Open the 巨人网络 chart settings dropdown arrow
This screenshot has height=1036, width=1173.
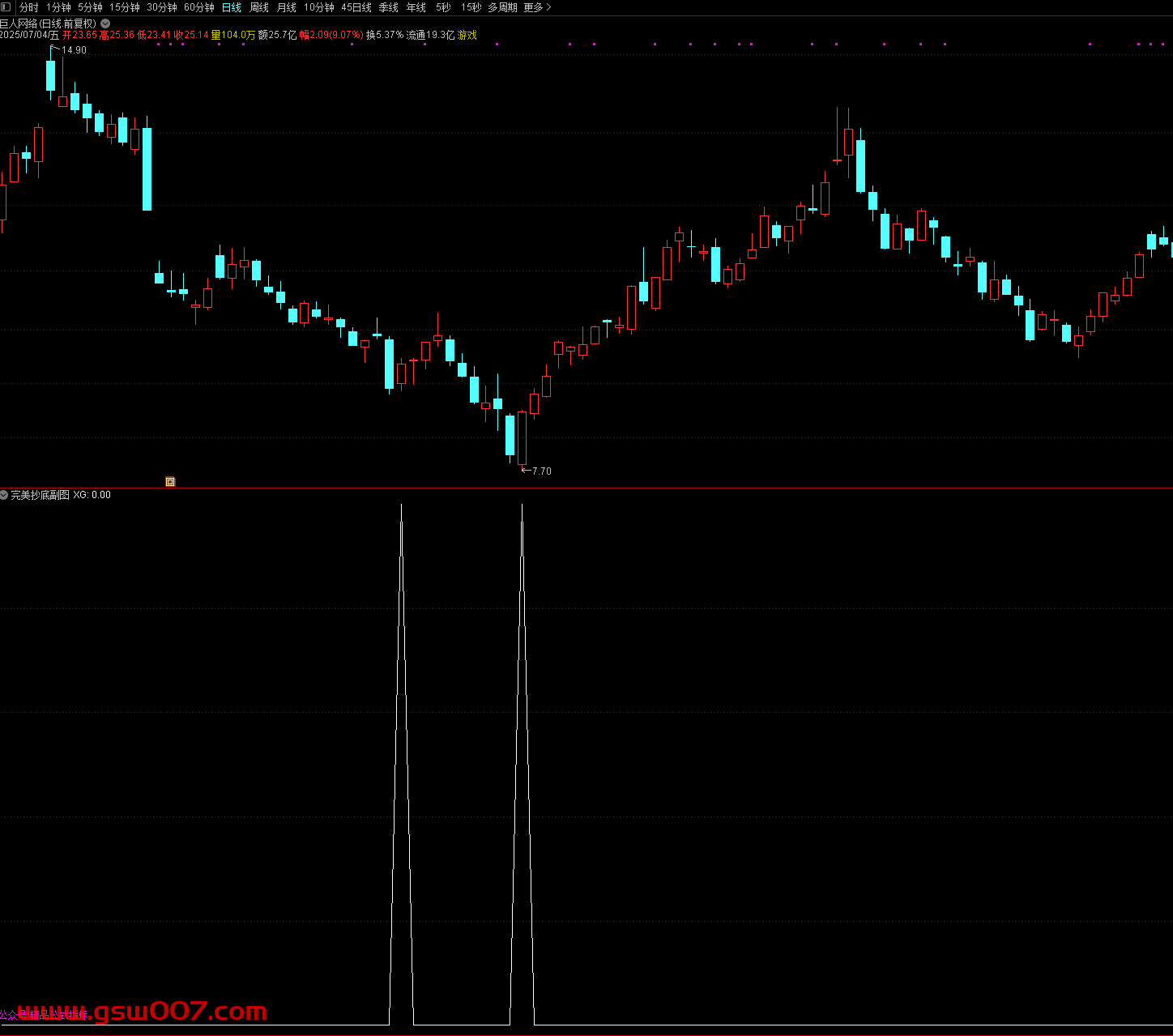tap(105, 23)
